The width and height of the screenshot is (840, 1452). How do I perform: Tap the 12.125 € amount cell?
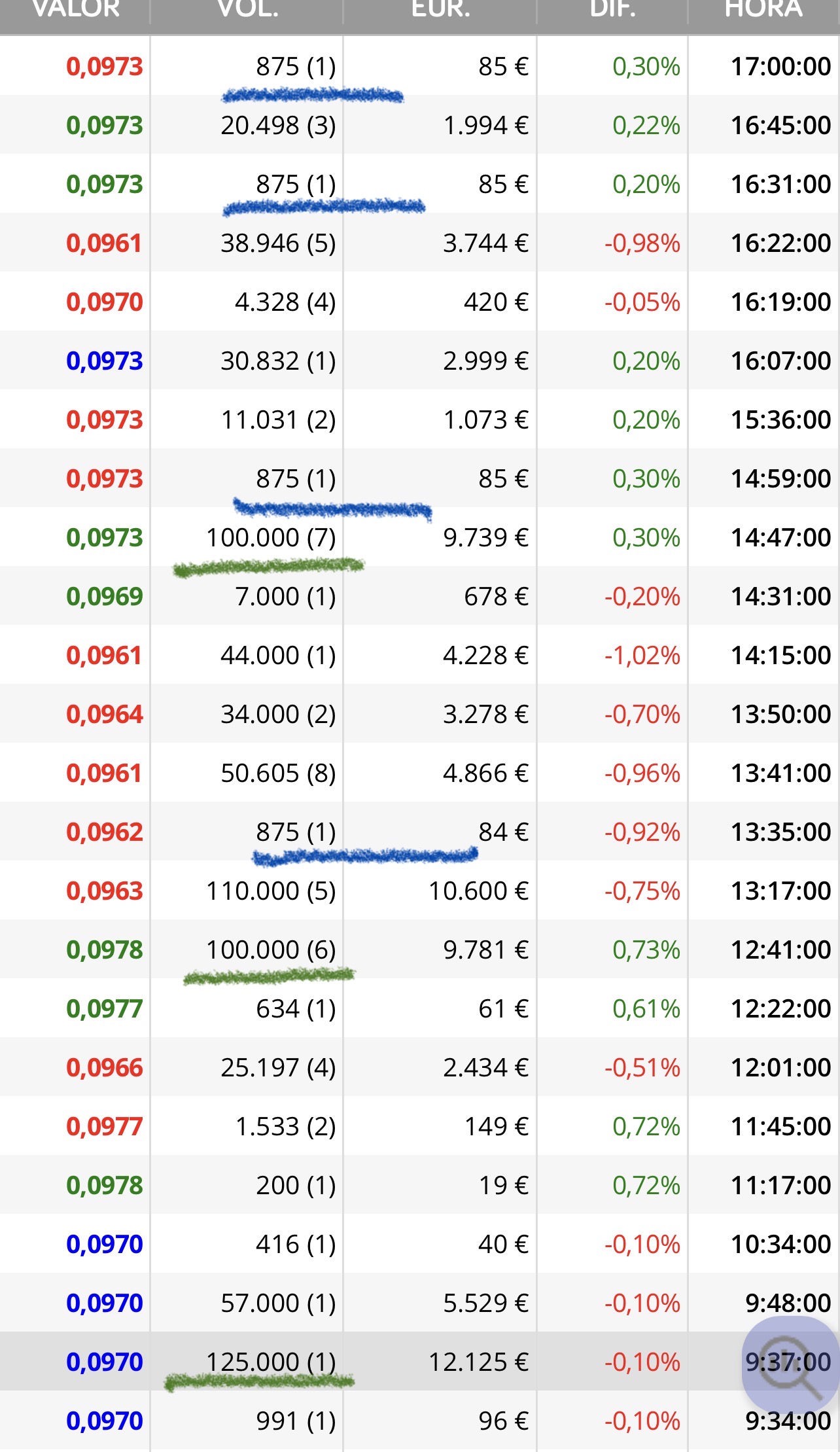pos(478,1362)
